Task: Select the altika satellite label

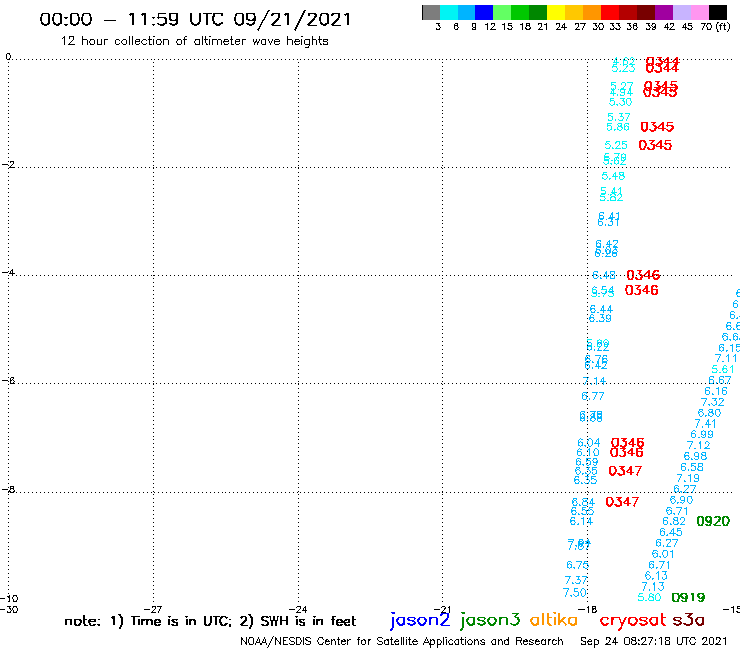Action: 554,620
